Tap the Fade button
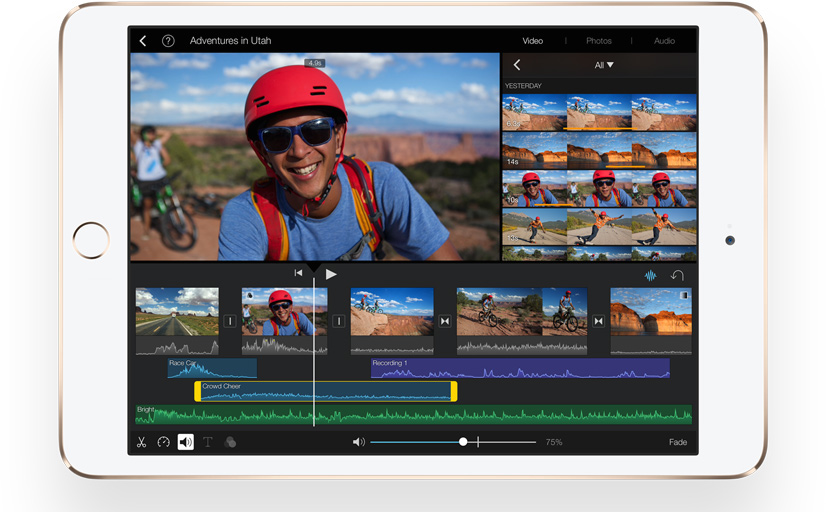 point(678,442)
